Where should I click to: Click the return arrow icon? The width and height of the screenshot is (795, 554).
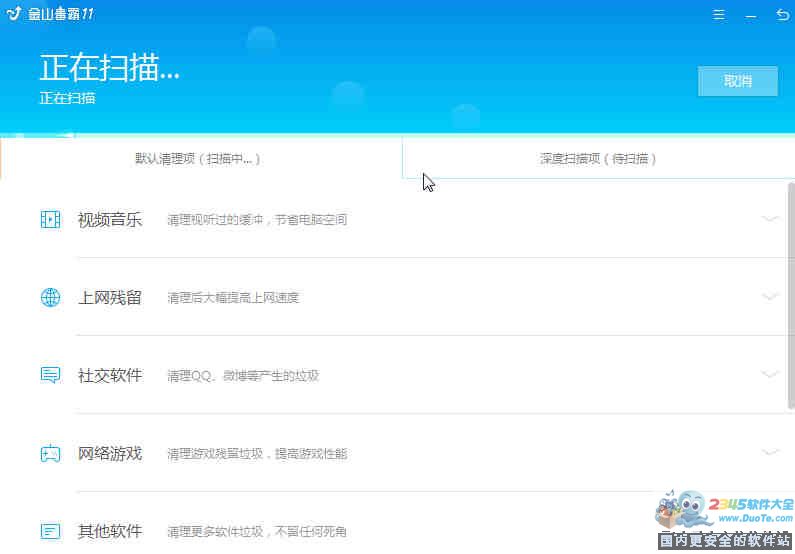[782, 15]
